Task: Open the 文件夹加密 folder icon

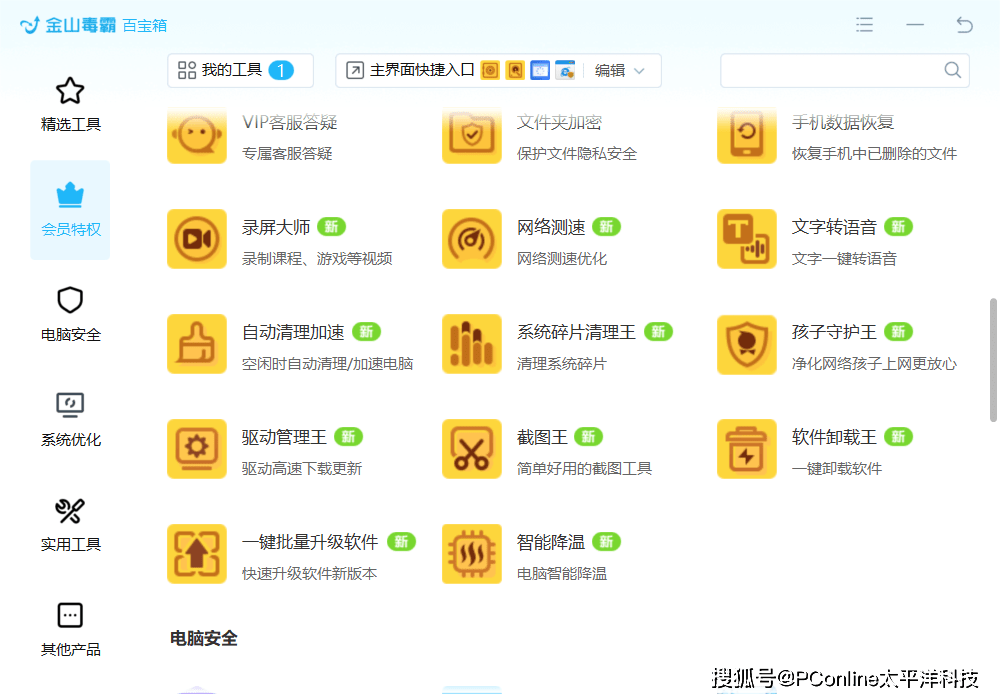Action: (472, 136)
